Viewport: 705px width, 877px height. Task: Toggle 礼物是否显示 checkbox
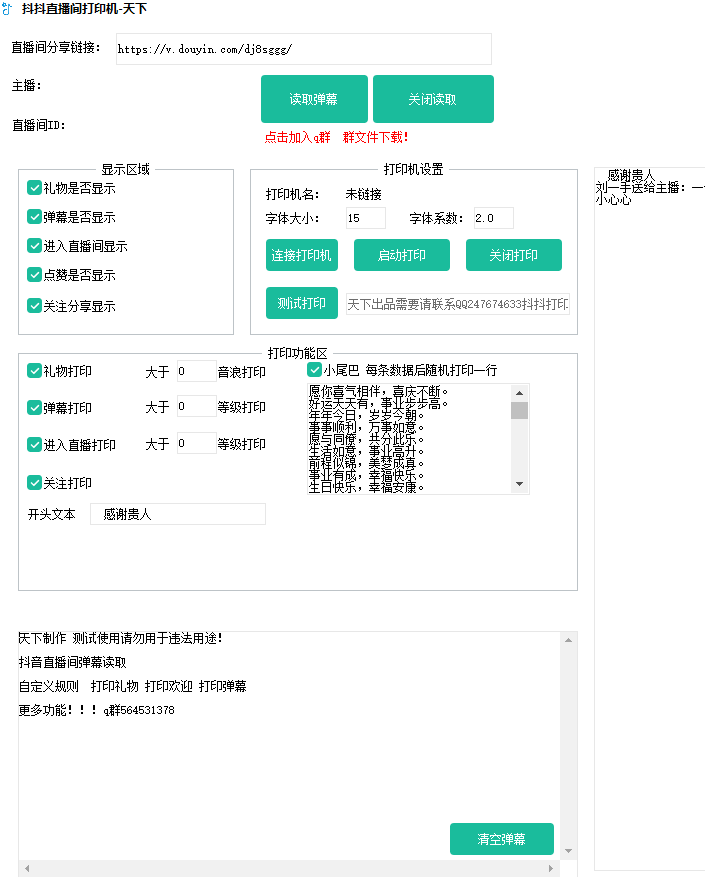34,188
